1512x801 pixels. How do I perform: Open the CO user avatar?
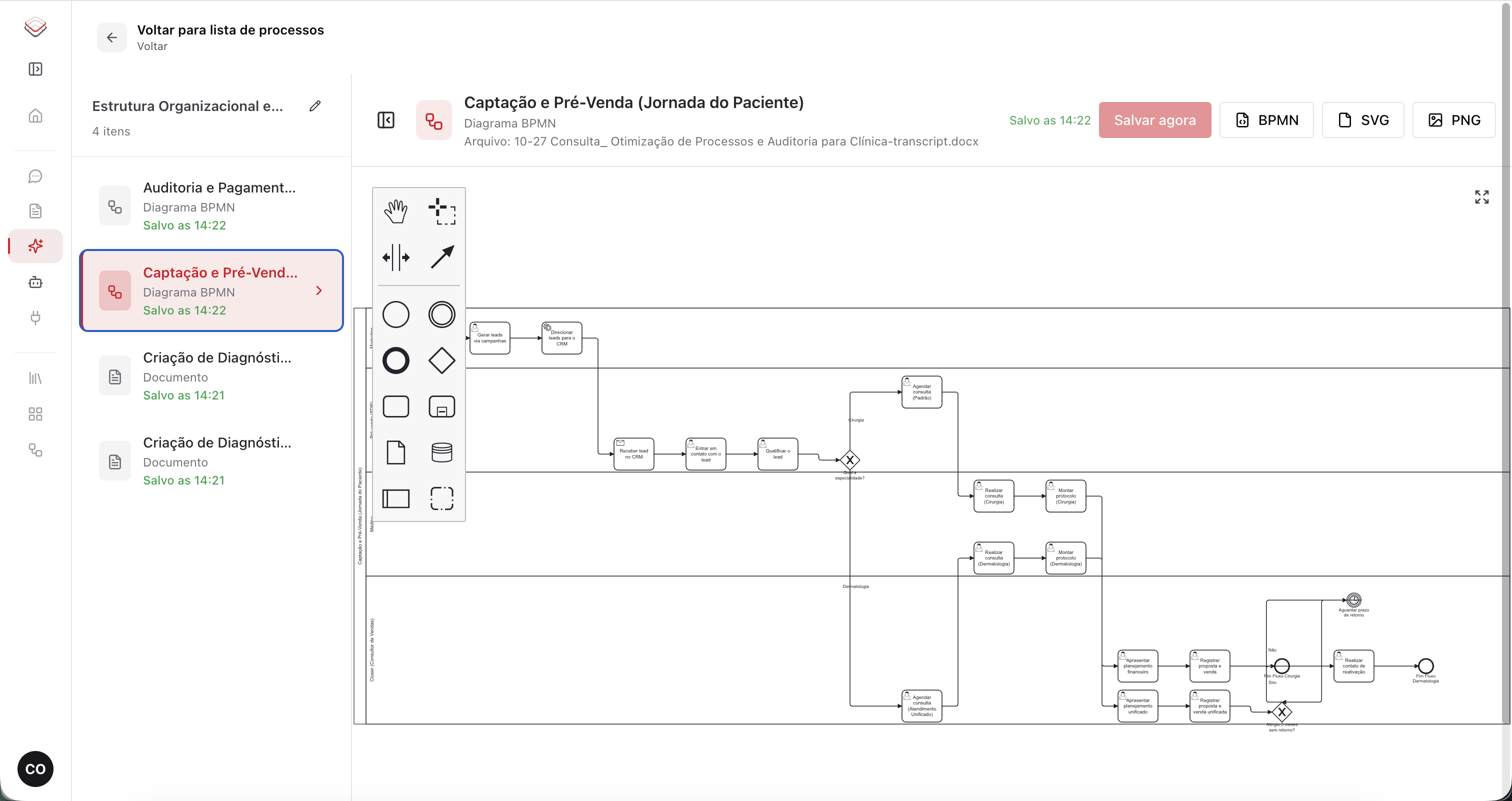point(35,768)
